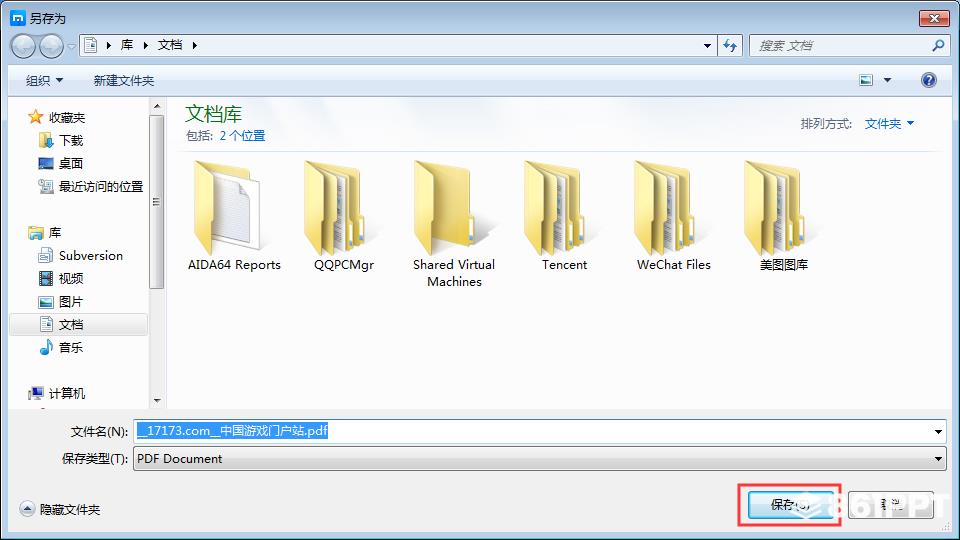Open 下载 in favorites

[61, 140]
